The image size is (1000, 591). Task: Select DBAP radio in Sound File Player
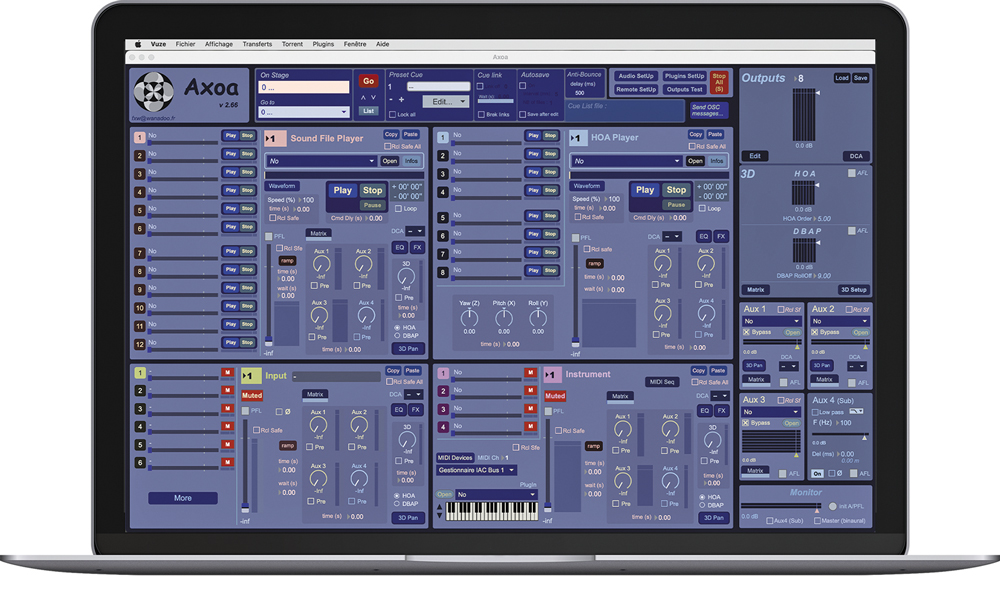[397, 335]
